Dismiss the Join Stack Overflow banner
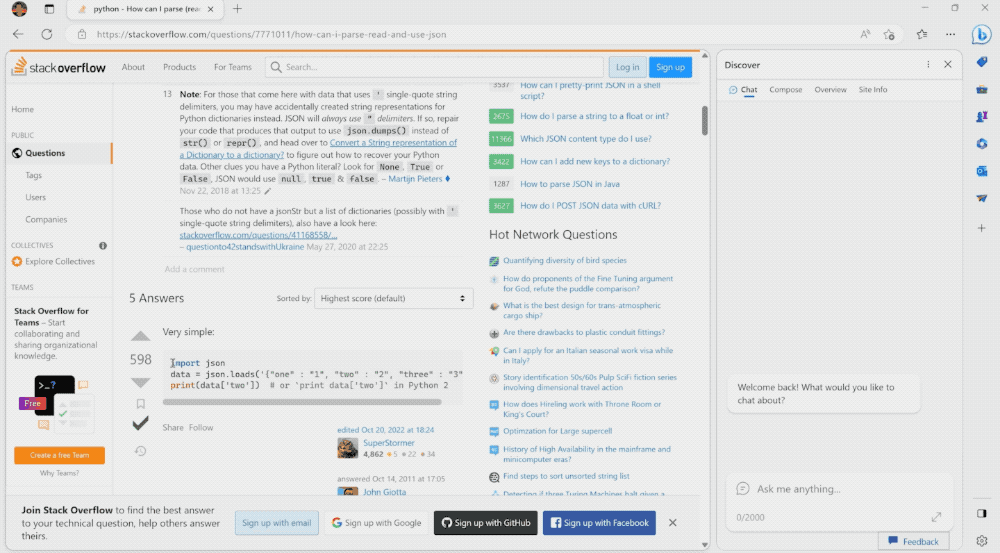This screenshot has width=1000, height=553. click(672, 522)
